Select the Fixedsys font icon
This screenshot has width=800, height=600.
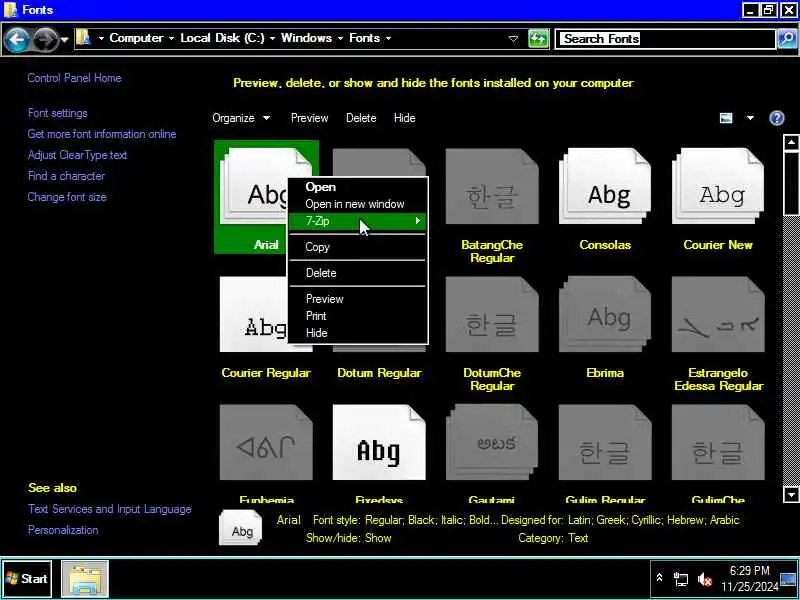(x=379, y=442)
